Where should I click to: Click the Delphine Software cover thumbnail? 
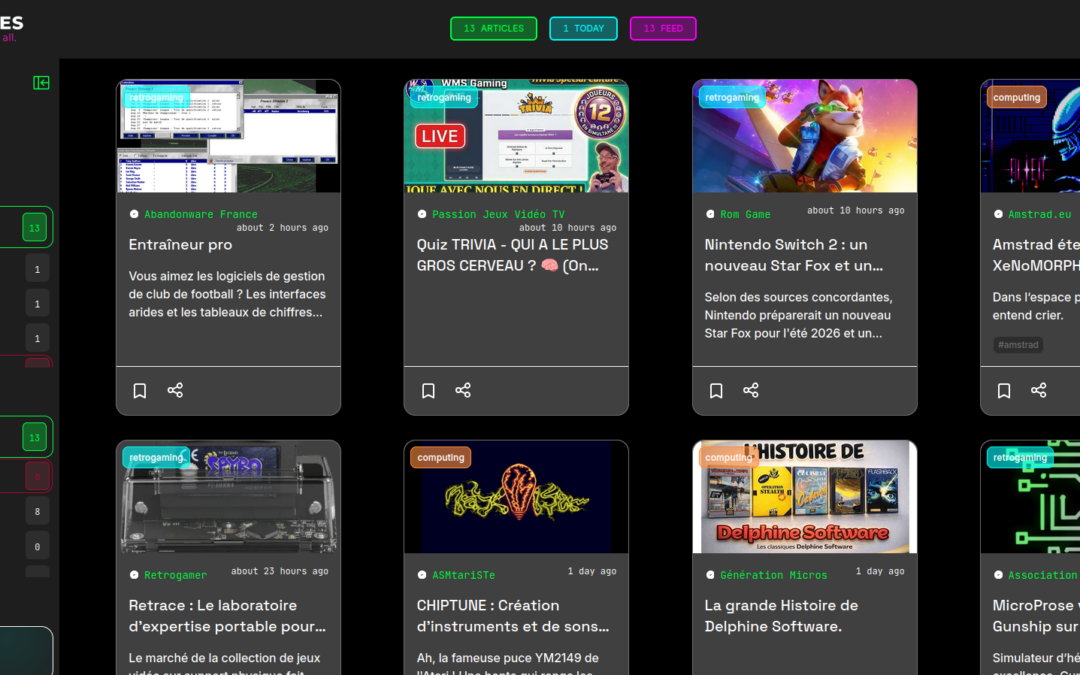[804, 496]
